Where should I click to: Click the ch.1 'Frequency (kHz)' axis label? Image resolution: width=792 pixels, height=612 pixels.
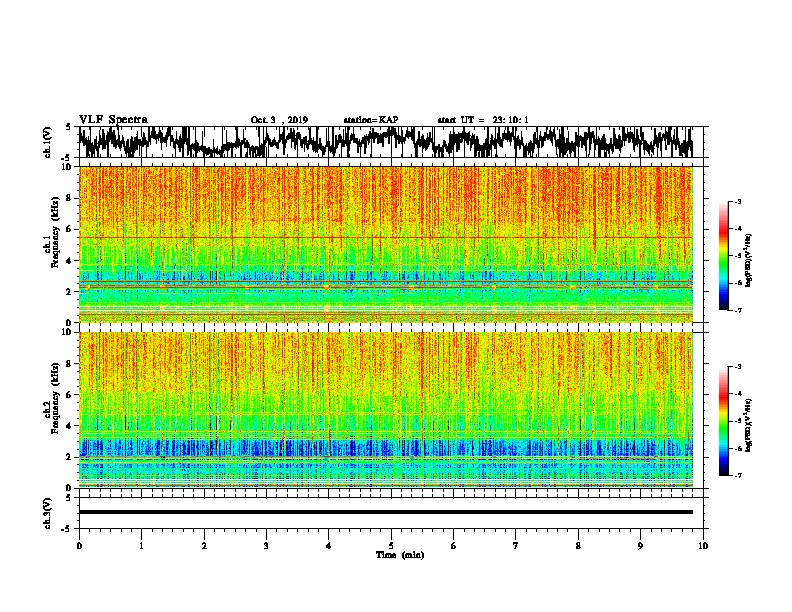[x=55, y=233]
